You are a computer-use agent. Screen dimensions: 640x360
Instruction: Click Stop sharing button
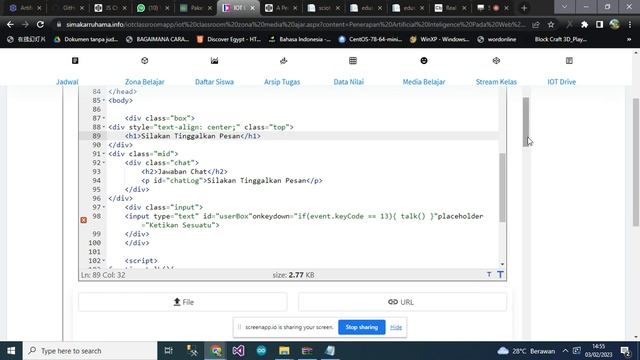pos(362,327)
